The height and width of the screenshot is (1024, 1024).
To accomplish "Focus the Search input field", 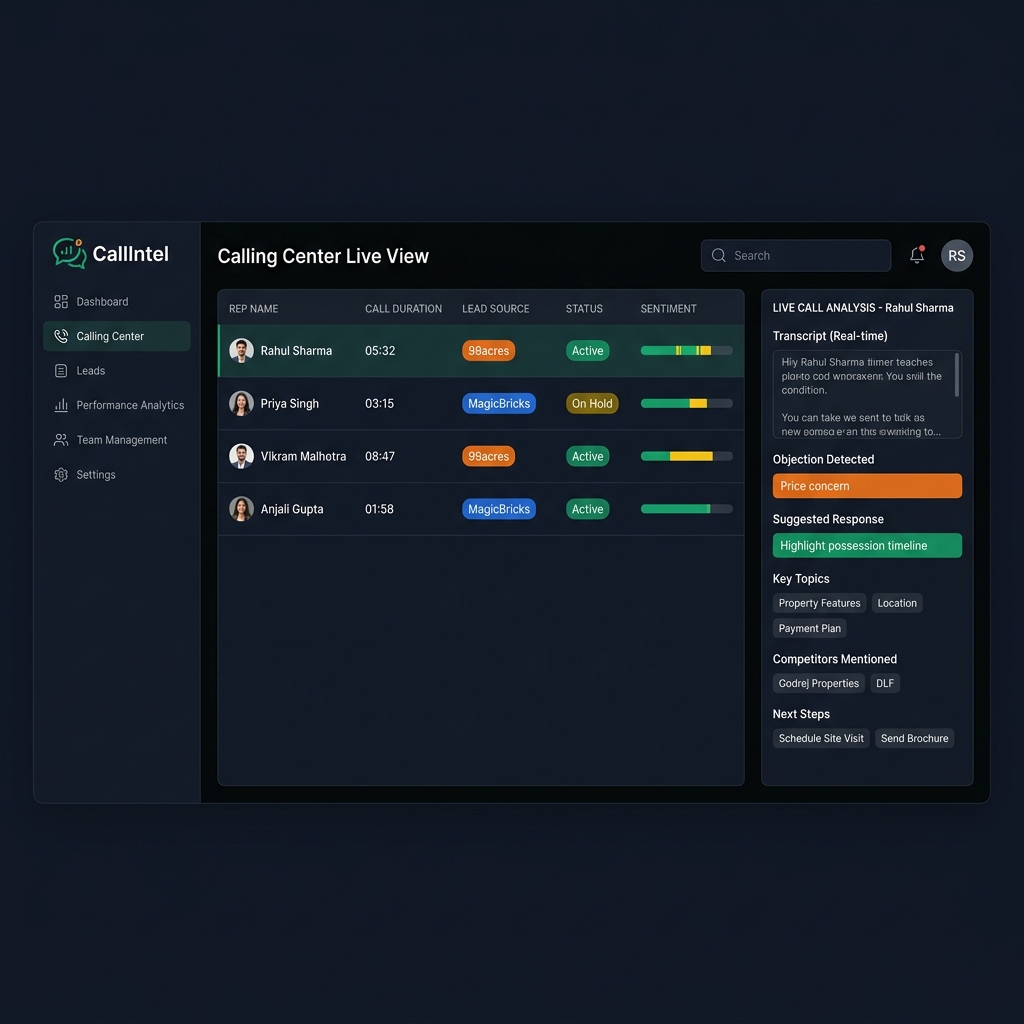I will 795,255.
